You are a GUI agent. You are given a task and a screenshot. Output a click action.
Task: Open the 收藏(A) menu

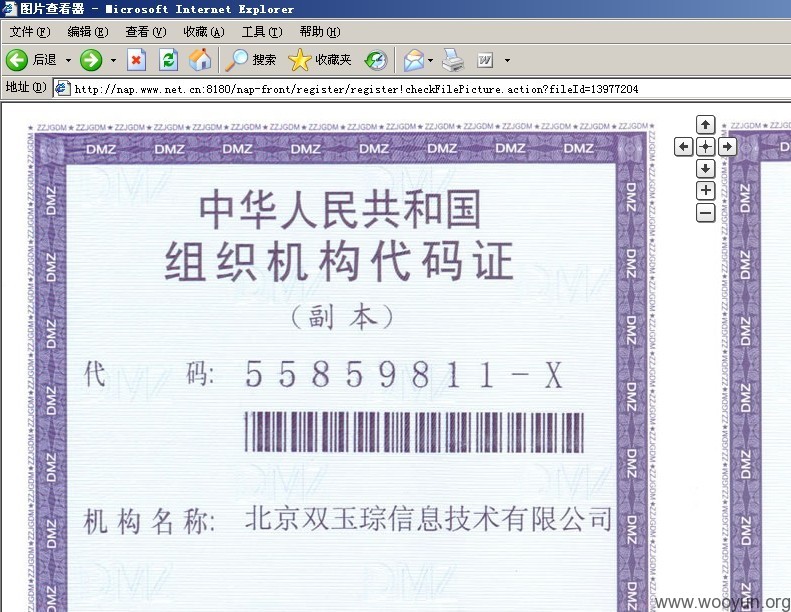[x=204, y=32]
